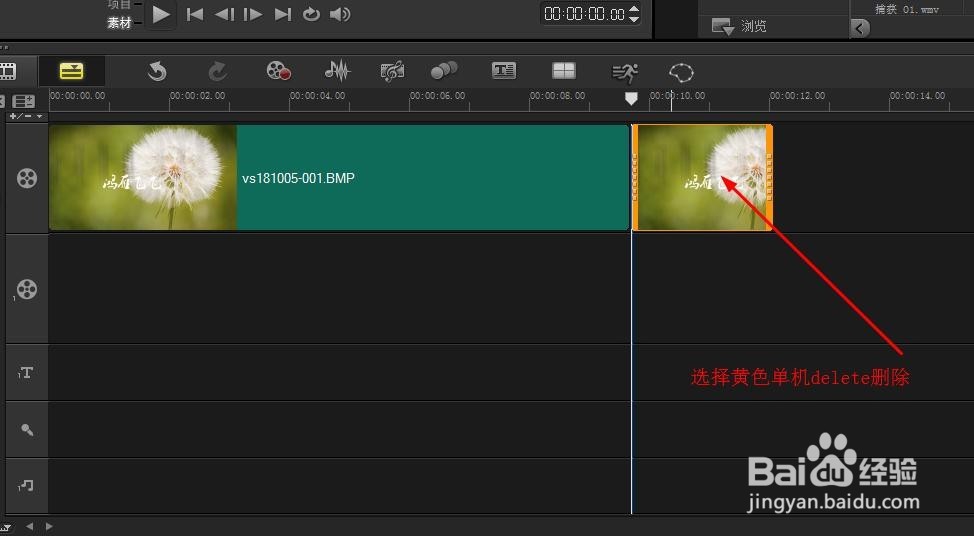Image resolution: width=974 pixels, height=536 pixels.
Task: Click the Music track note icon
Action: point(26,485)
